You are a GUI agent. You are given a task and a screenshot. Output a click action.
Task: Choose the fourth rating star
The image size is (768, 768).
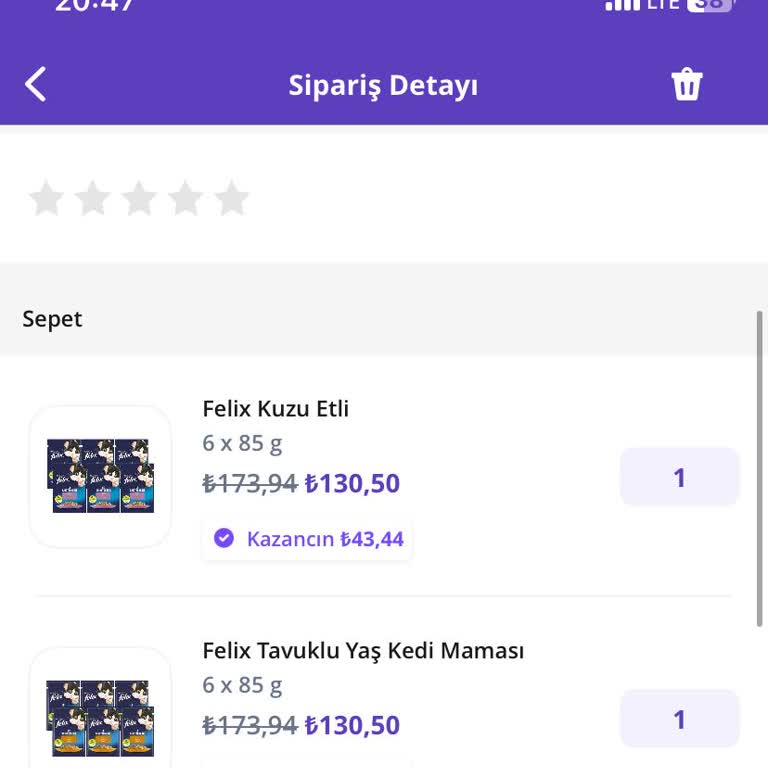click(x=185, y=199)
